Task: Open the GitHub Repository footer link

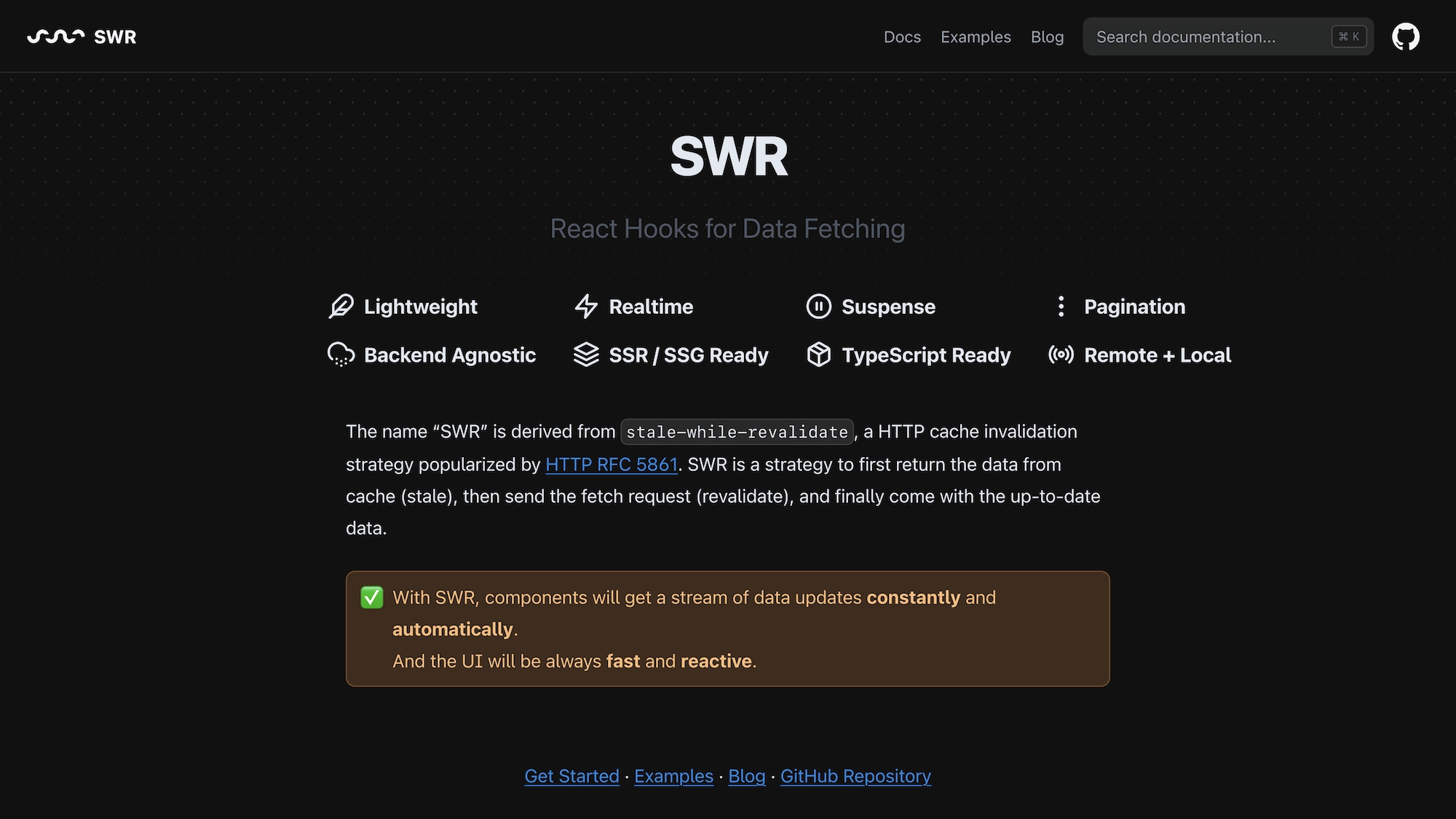Action: tap(855, 776)
